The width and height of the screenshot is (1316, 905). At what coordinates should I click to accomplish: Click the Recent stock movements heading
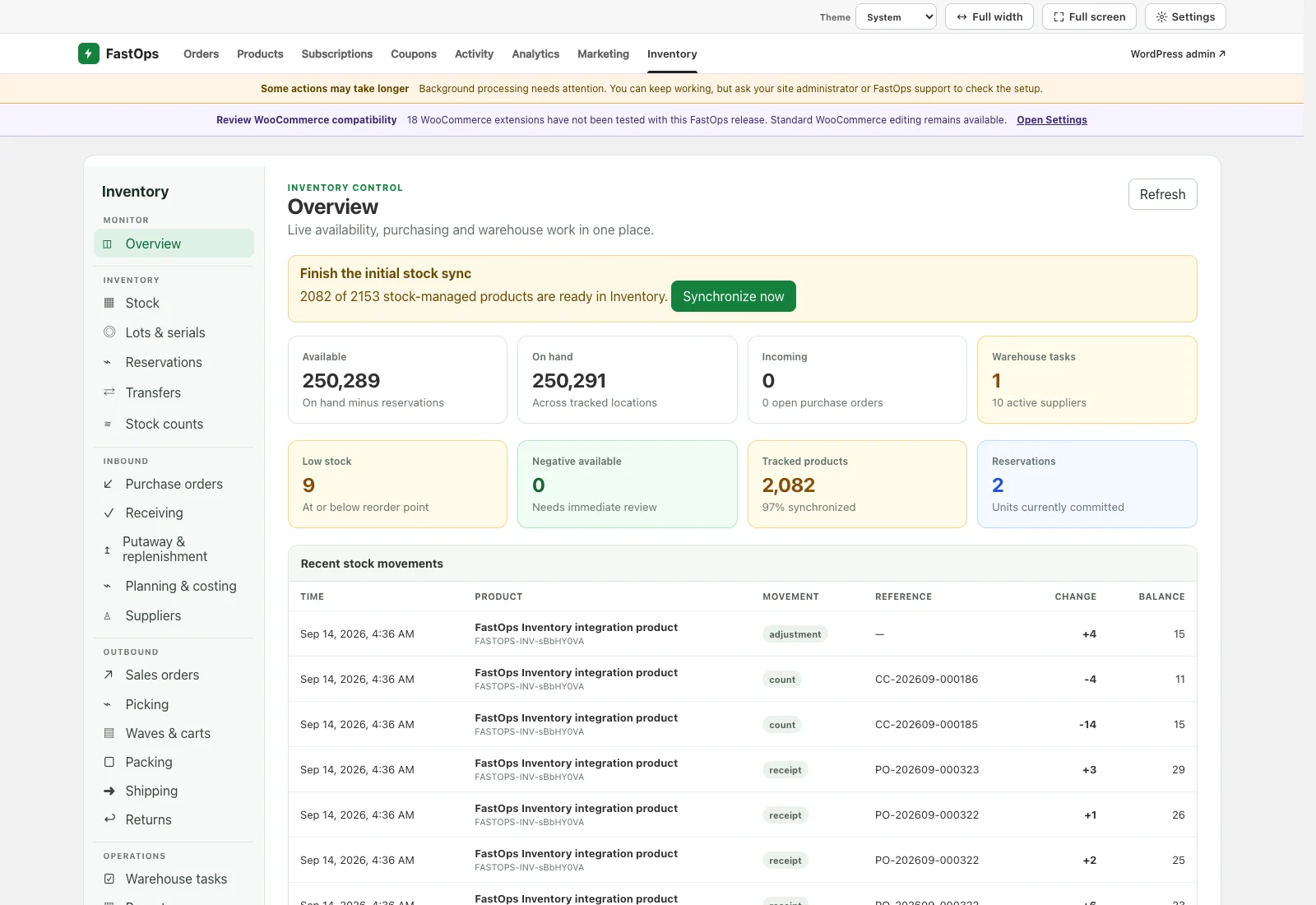coord(372,564)
